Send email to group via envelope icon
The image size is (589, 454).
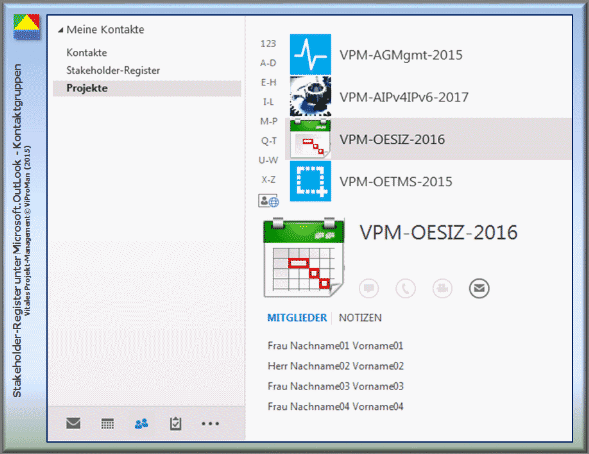point(479,288)
